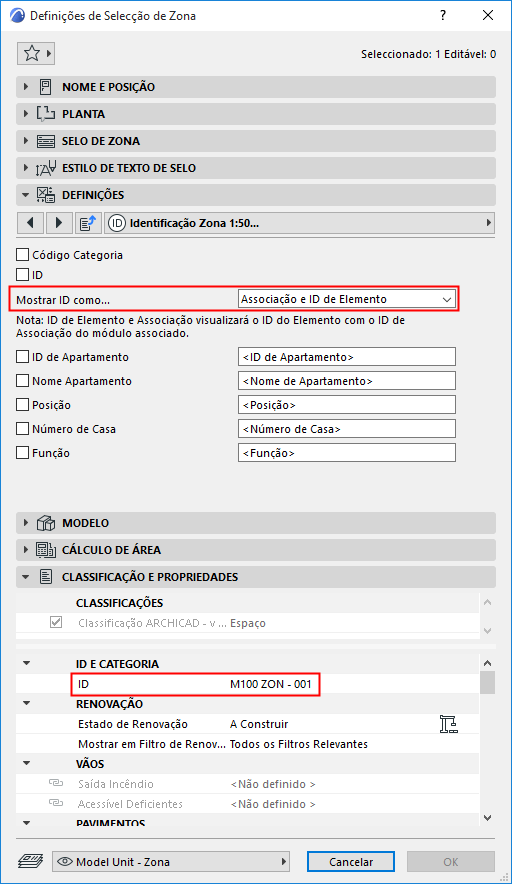Open the Identificação Zona 1:50 page selector
The height and width of the screenshot is (884, 512).
(301, 223)
